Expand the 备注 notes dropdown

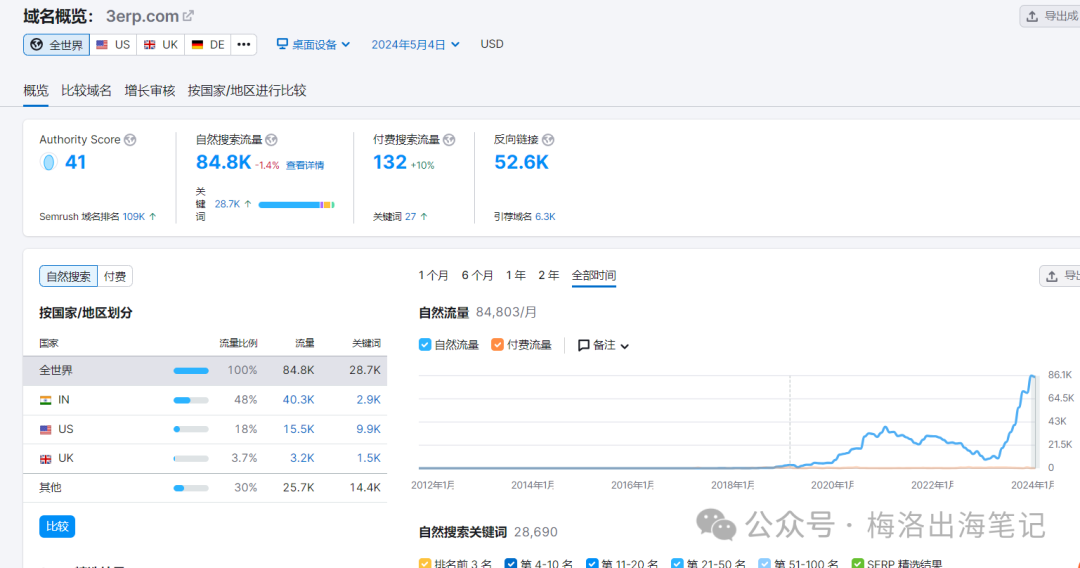coord(604,345)
